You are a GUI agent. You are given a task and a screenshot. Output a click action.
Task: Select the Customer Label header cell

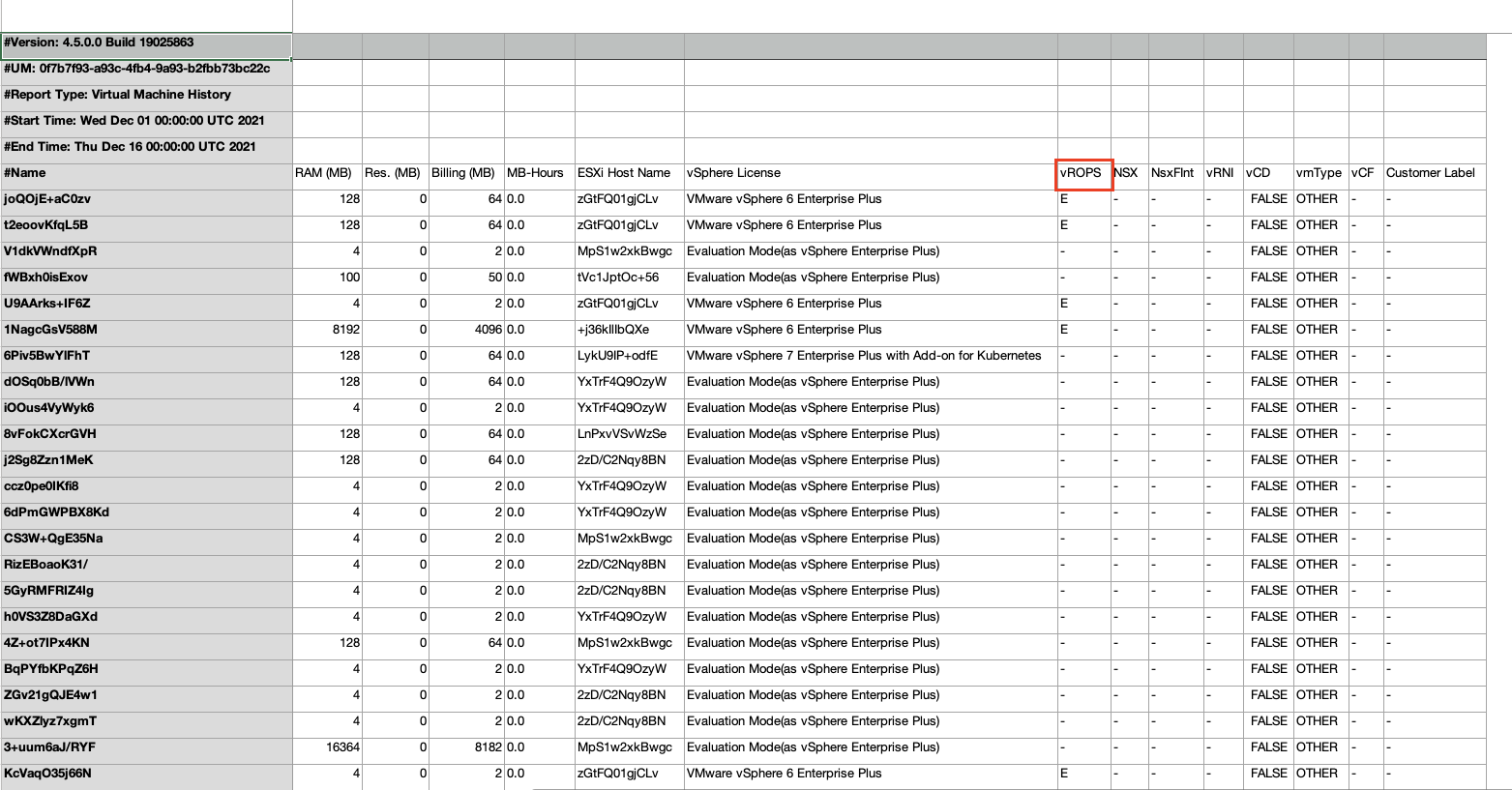(1435, 174)
